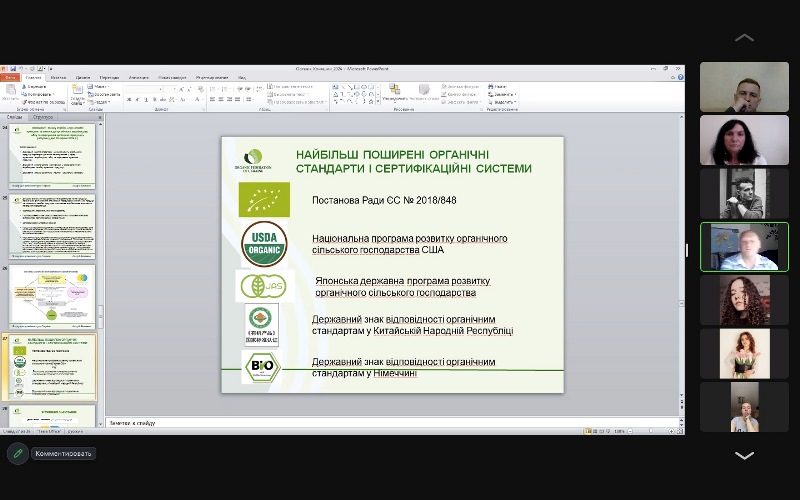Click the pencil annotate icon
This screenshot has width=800, height=500.
tap(17, 453)
